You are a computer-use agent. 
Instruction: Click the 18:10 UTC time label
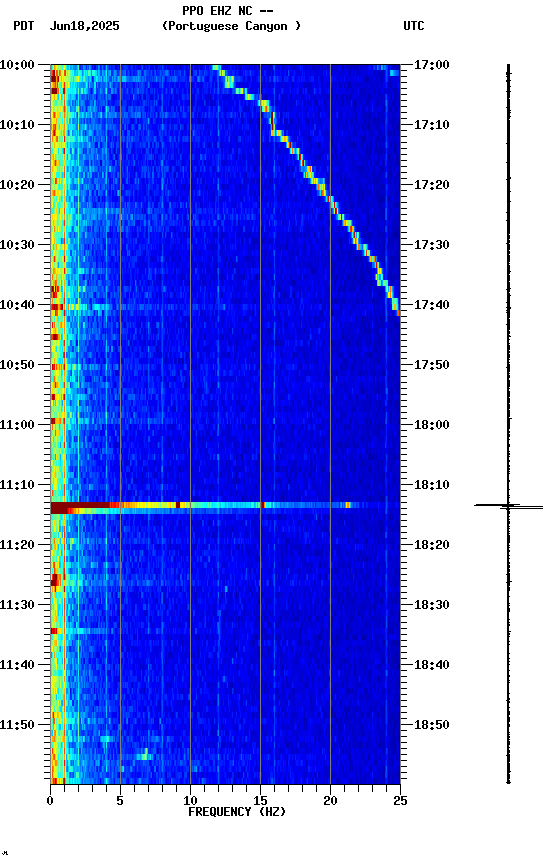pyautogui.click(x=432, y=485)
